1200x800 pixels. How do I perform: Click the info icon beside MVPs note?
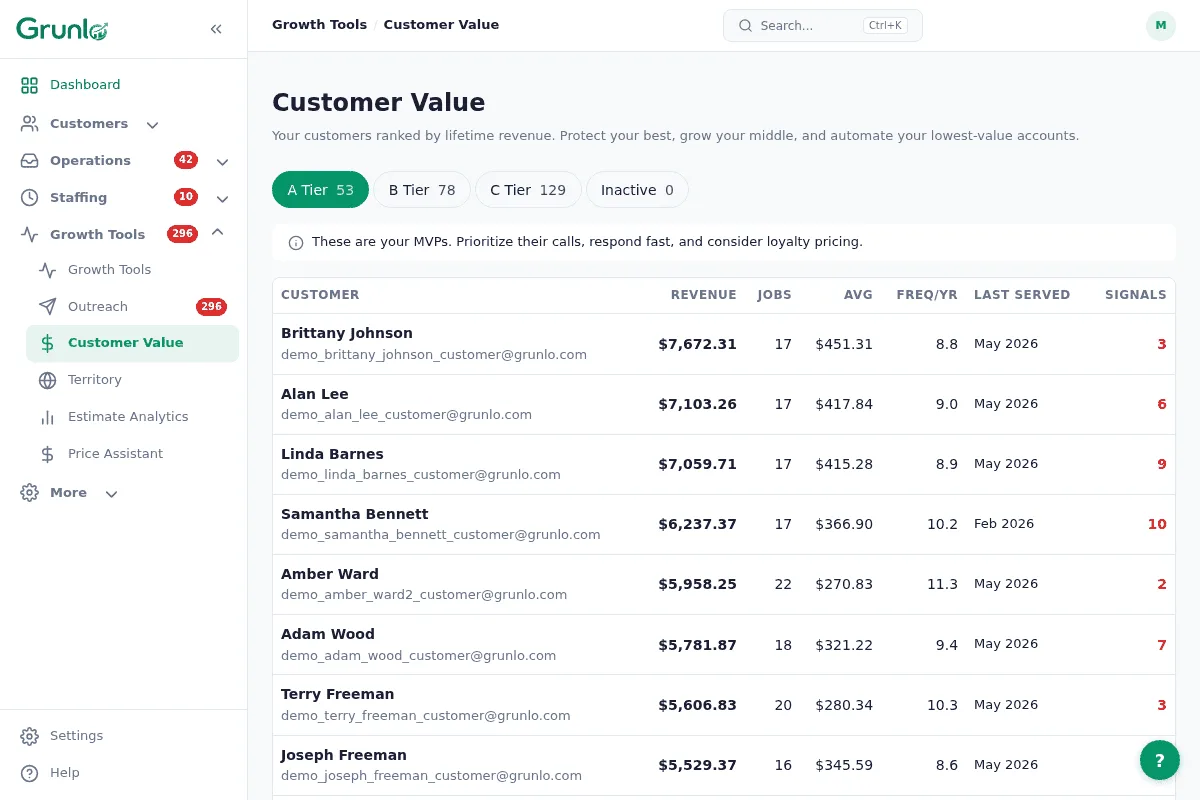click(x=296, y=243)
